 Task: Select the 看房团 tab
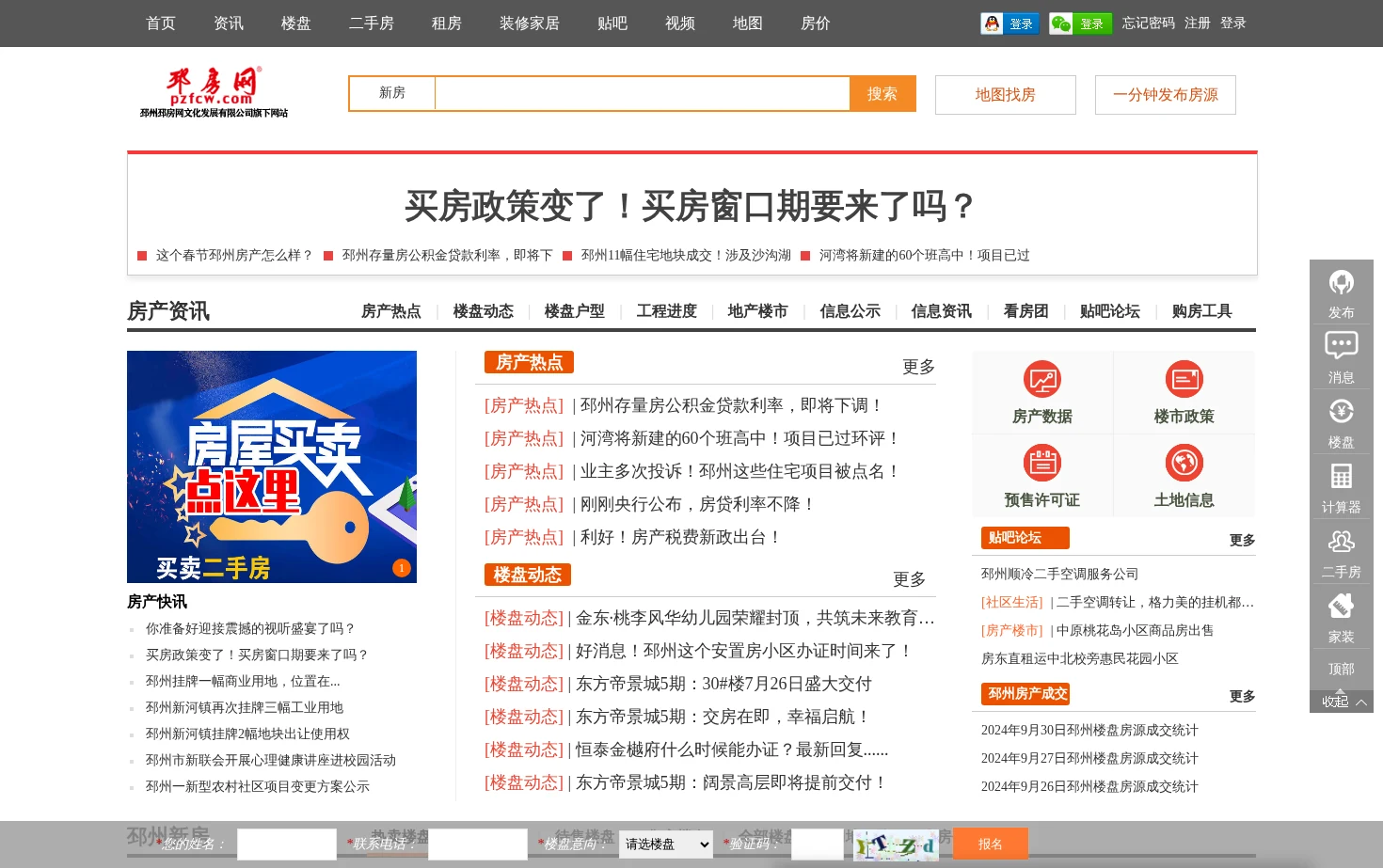[1026, 311]
